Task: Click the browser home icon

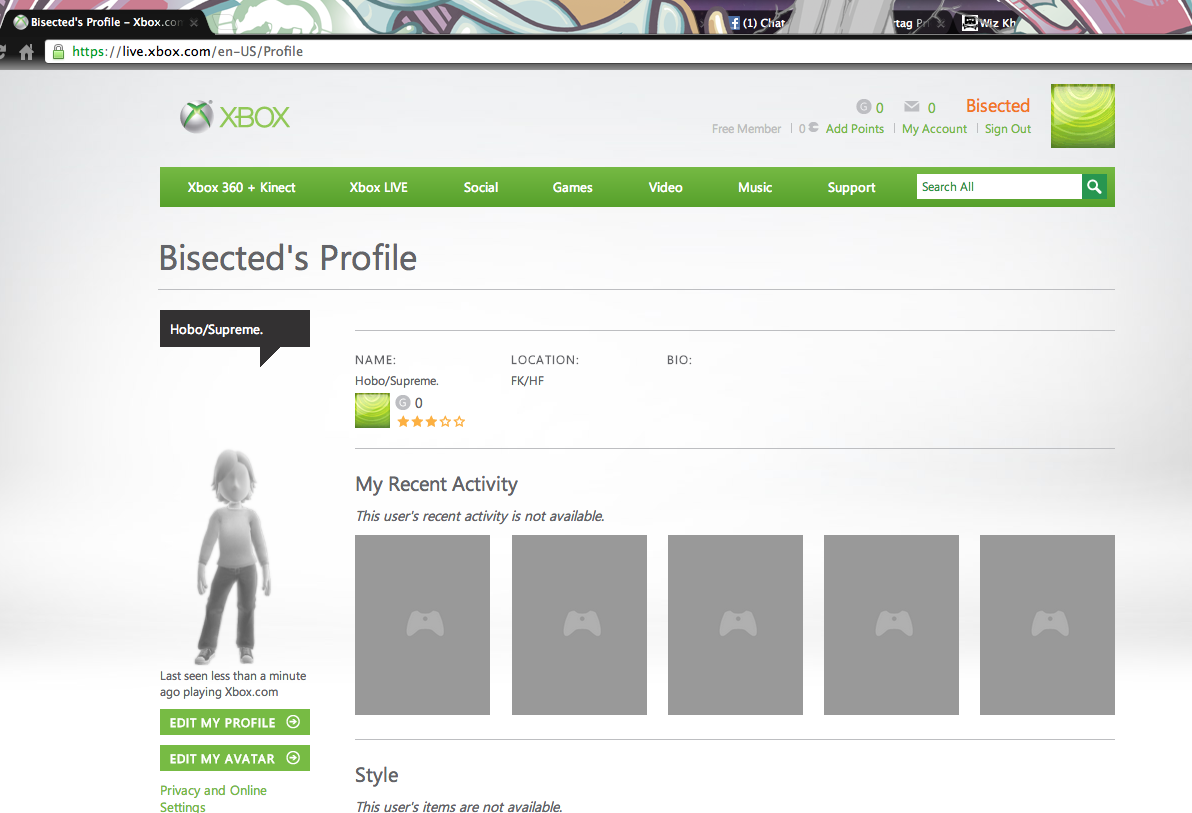Action: 27,52
